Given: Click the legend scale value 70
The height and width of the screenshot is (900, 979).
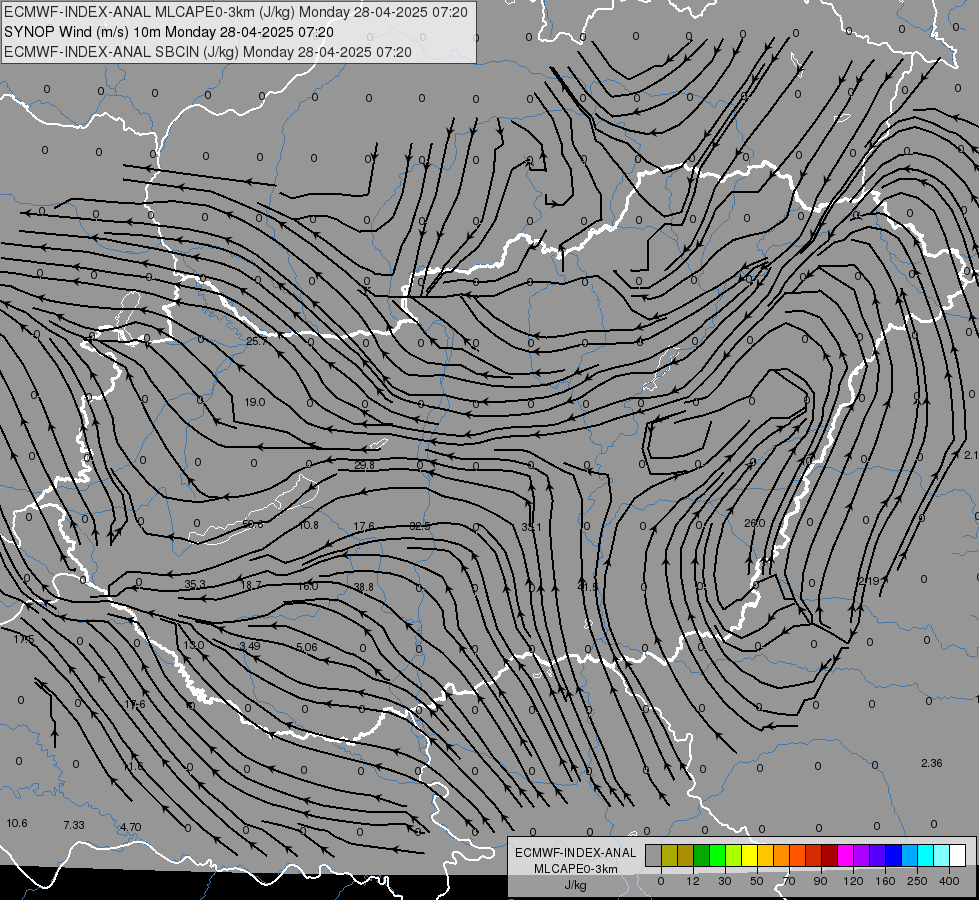Looking at the screenshot, I should pos(789,881).
